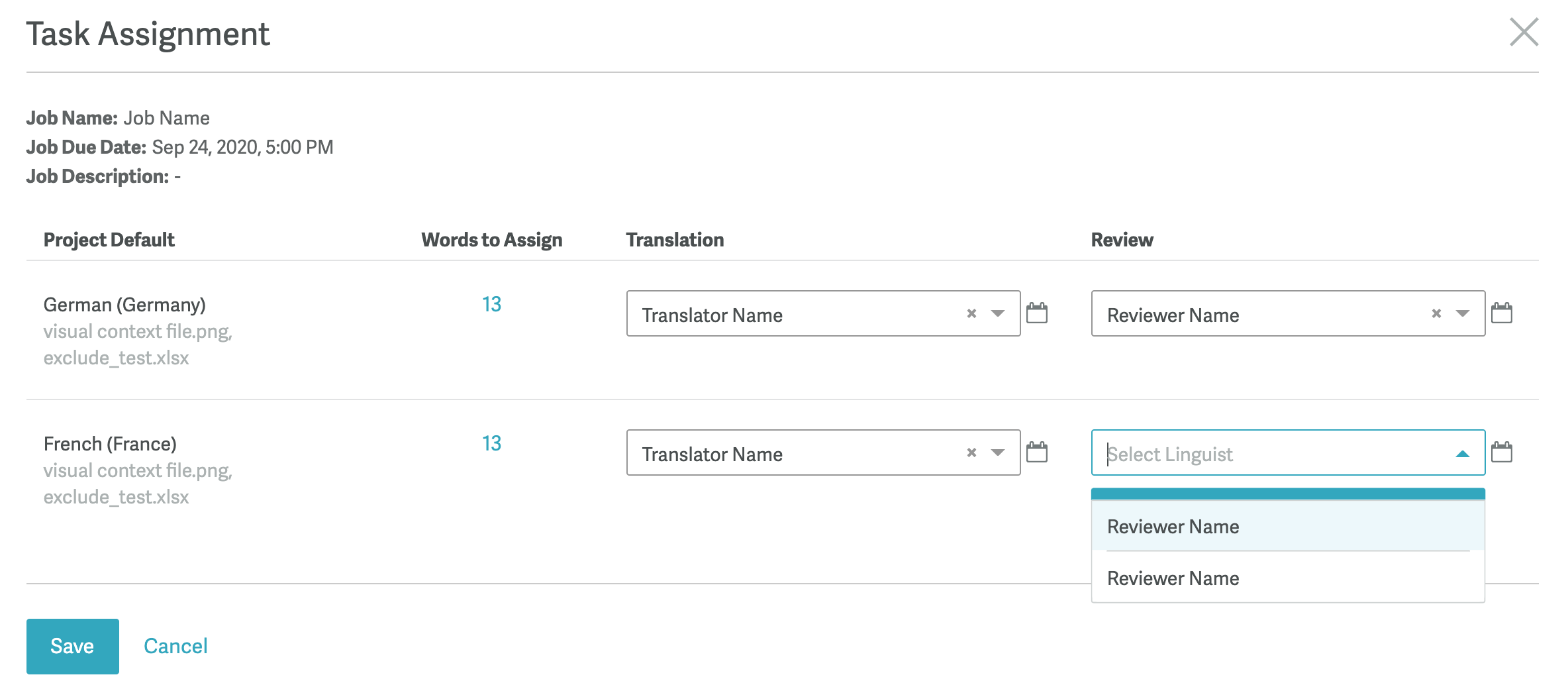Save the task assignments
Viewport: 1568px width, 685px height.
point(73,646)
